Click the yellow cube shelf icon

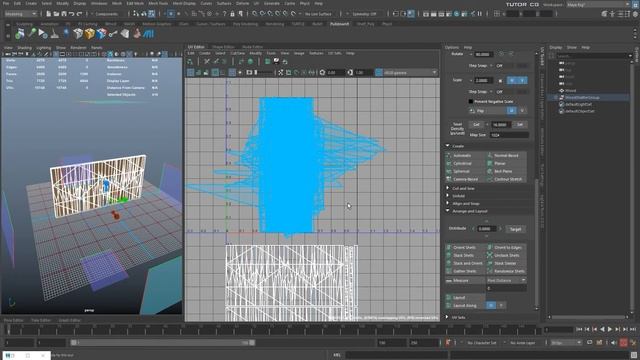coord(89,34)
